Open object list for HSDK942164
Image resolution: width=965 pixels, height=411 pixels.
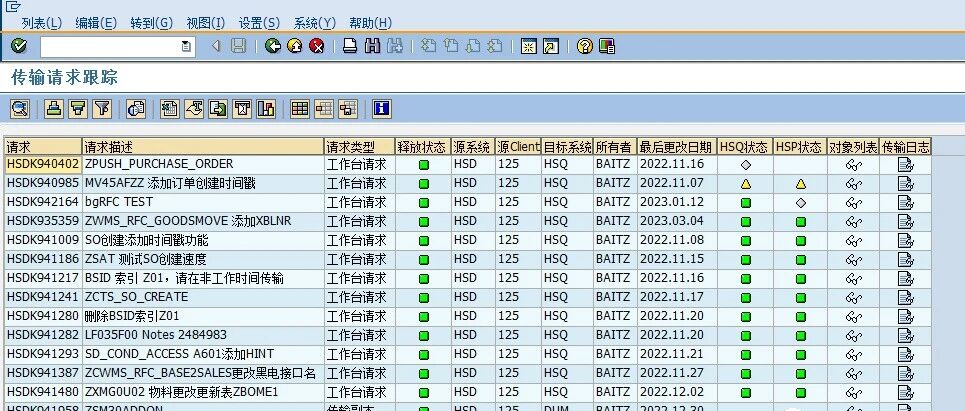pyautogui.click(x=854, y=203)
